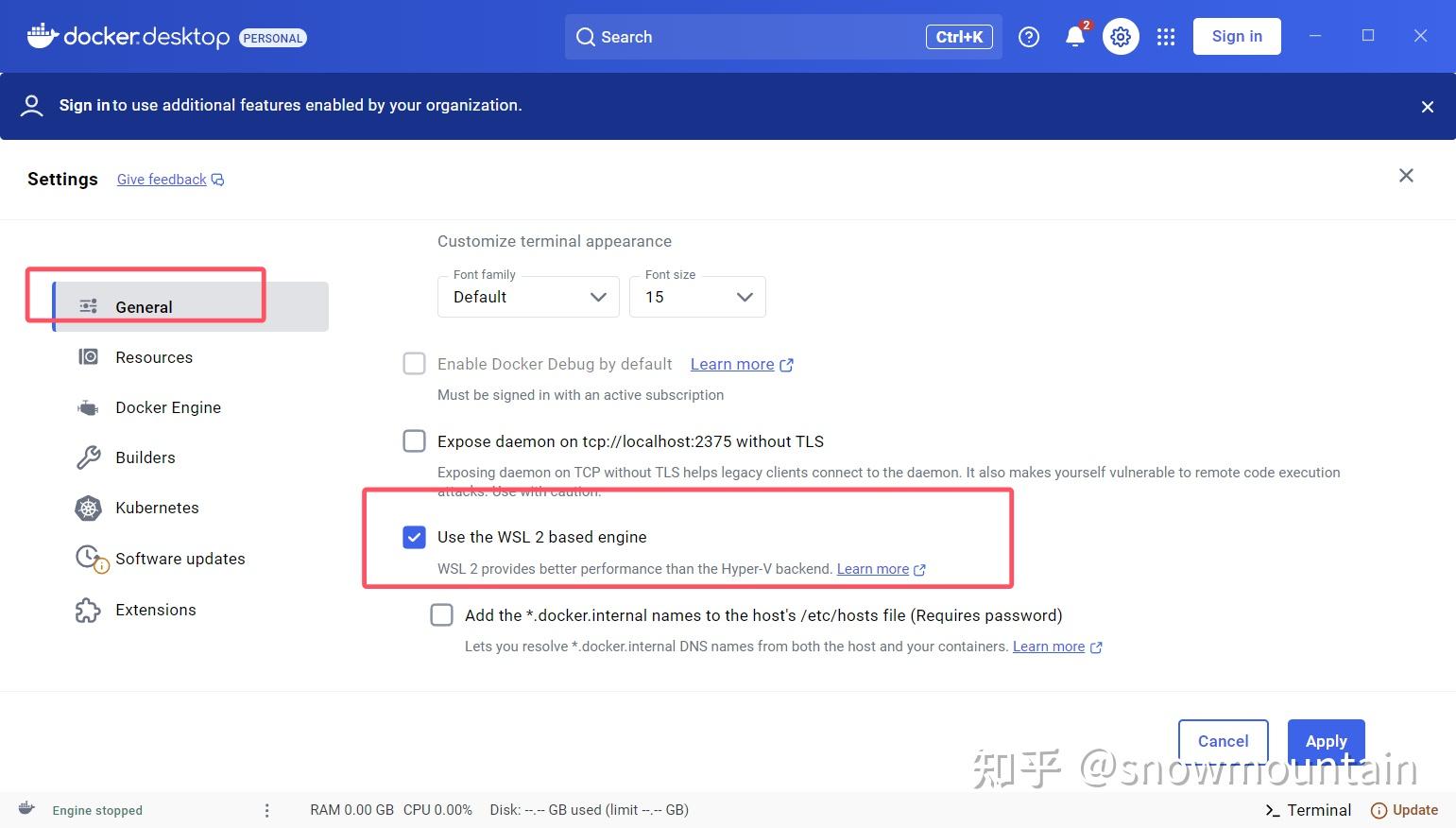This screenshot has height=828, width=1456.
Task: Open the Give feedback link
Action: coord(161,179)
